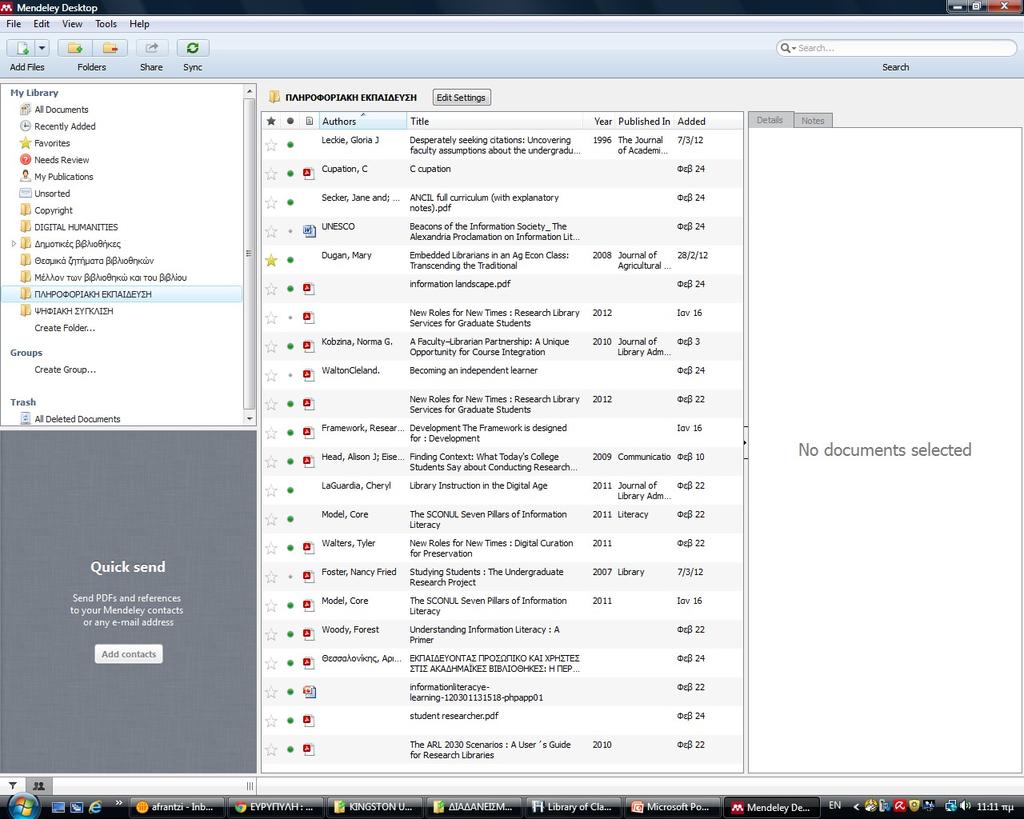This screenshot has height=819, width=1024.
Task: Select Recently Added in the library
Action: pos(65,126)
